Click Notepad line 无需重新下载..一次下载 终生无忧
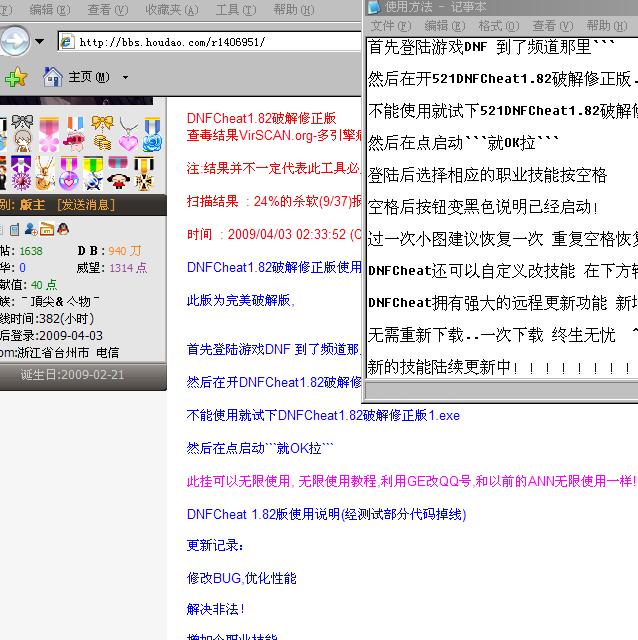This screenshot has height=640, width=638. click(x=491, y=335)
